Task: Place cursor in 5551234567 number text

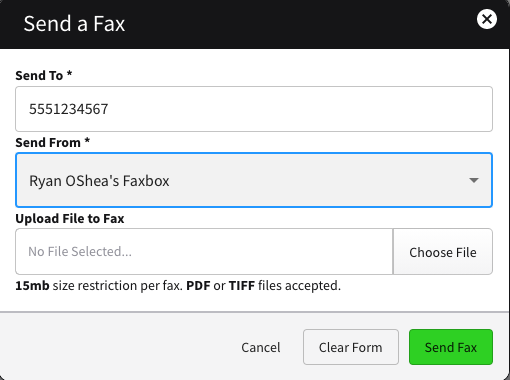Action: (x=68, y=109)
